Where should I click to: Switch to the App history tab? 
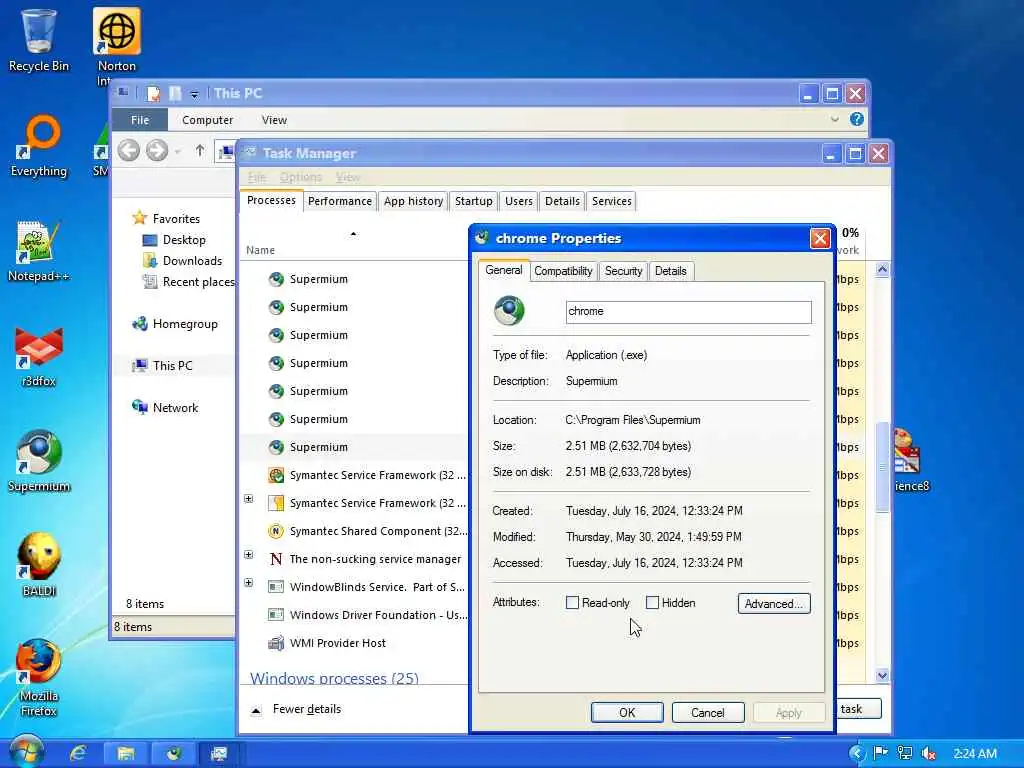coord(413,201)
